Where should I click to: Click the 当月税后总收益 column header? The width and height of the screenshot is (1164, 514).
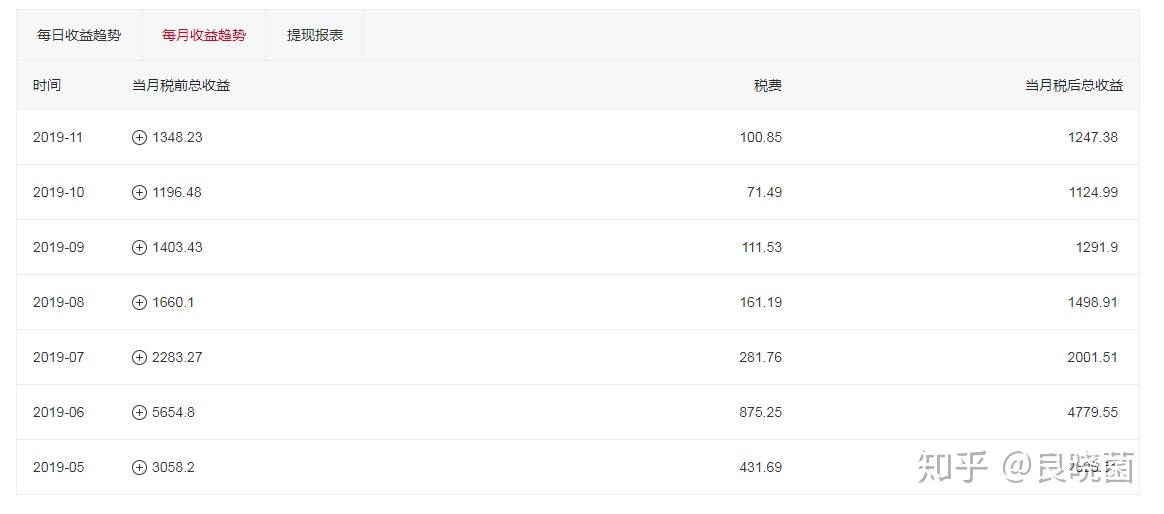click(1073, 85)
